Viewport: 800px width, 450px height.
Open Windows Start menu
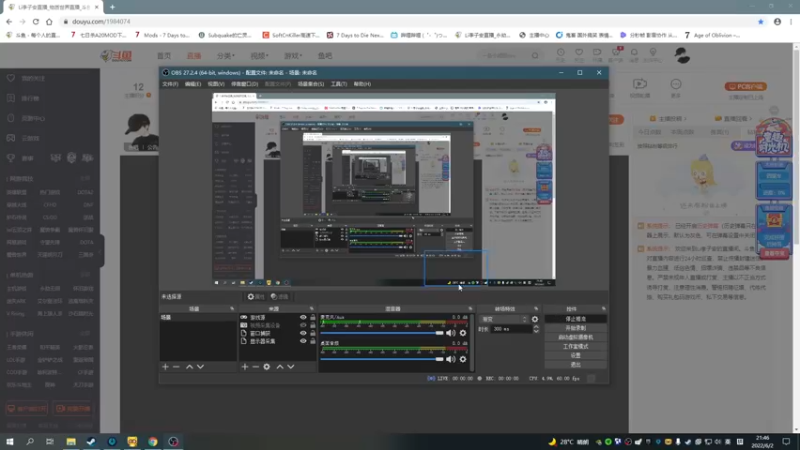pyautogui.click(x=10, y=442)
